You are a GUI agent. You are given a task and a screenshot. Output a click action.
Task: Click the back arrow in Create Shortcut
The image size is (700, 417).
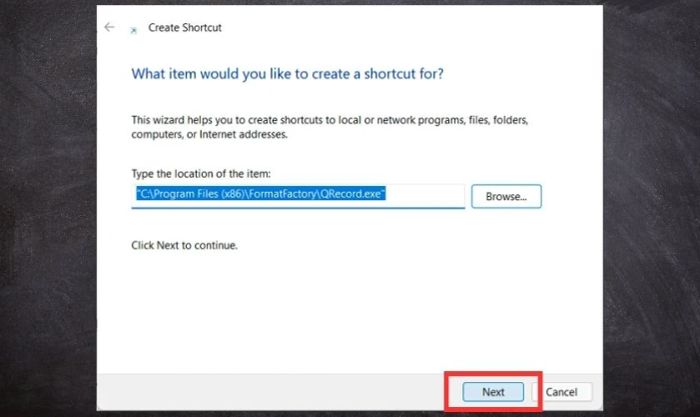pos(109,27)
